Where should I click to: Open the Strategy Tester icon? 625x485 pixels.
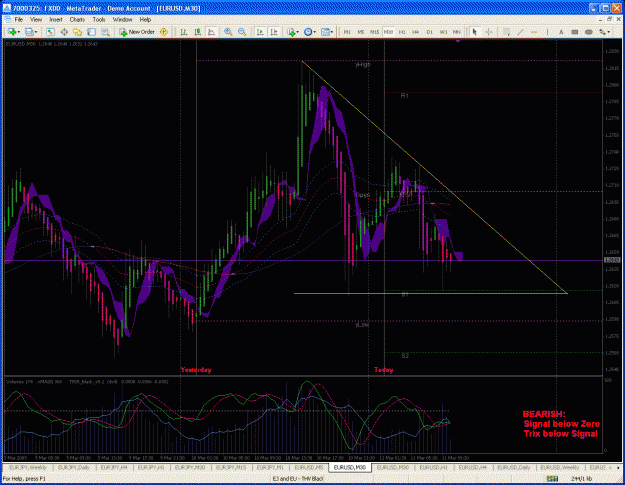click(105, 32)
